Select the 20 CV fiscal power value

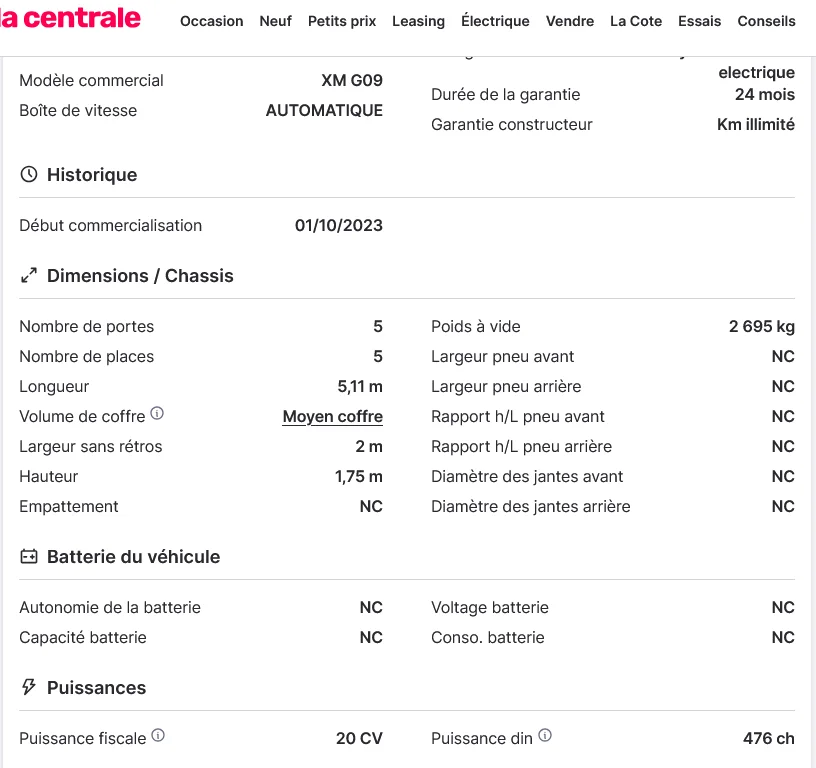pos(359,739)
